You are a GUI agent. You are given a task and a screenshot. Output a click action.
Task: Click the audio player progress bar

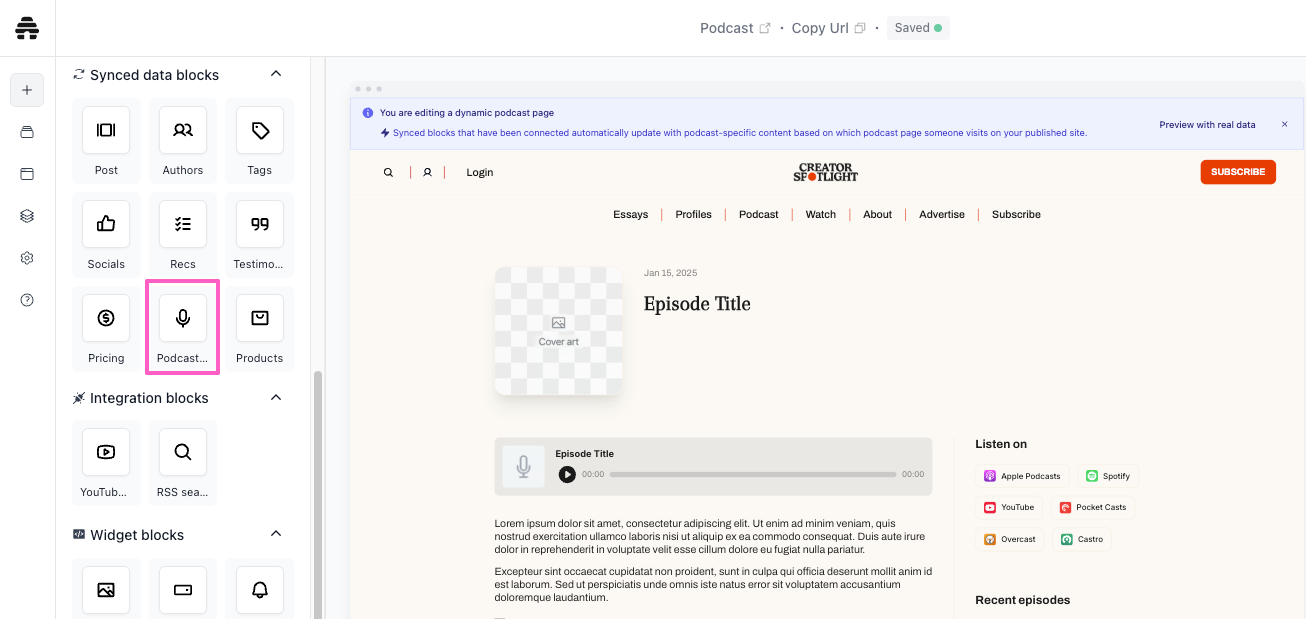(752, 475)
